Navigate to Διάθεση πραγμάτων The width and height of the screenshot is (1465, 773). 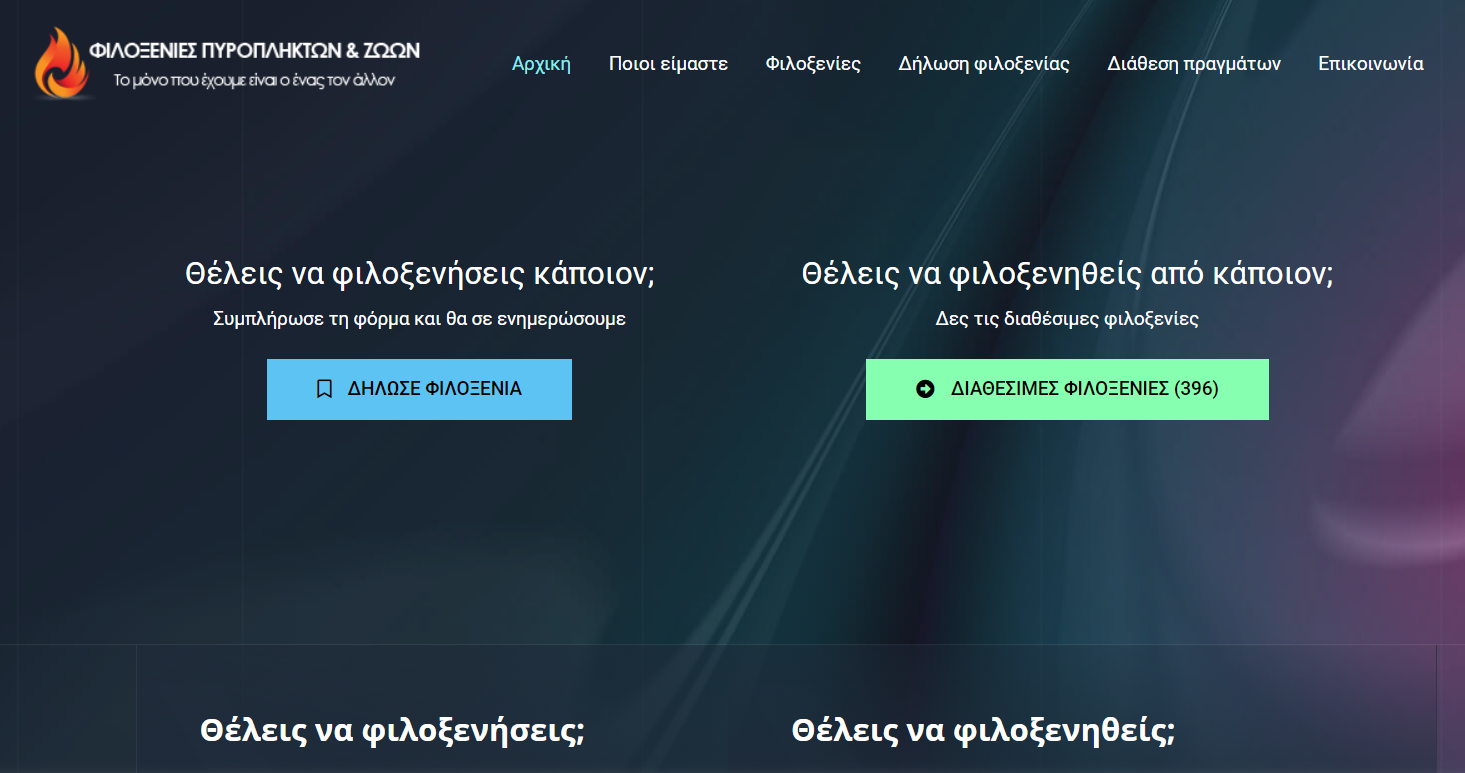coord(1194,64)
